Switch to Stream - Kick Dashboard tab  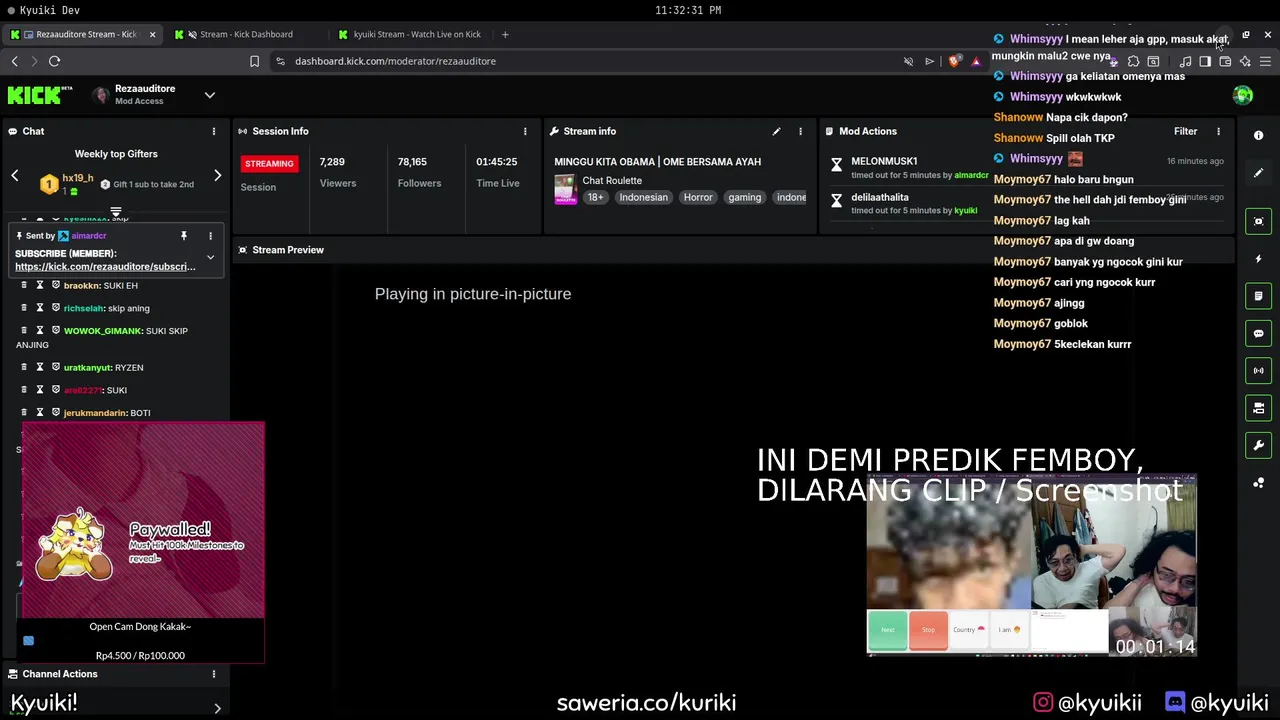click(x=246, y=34)
